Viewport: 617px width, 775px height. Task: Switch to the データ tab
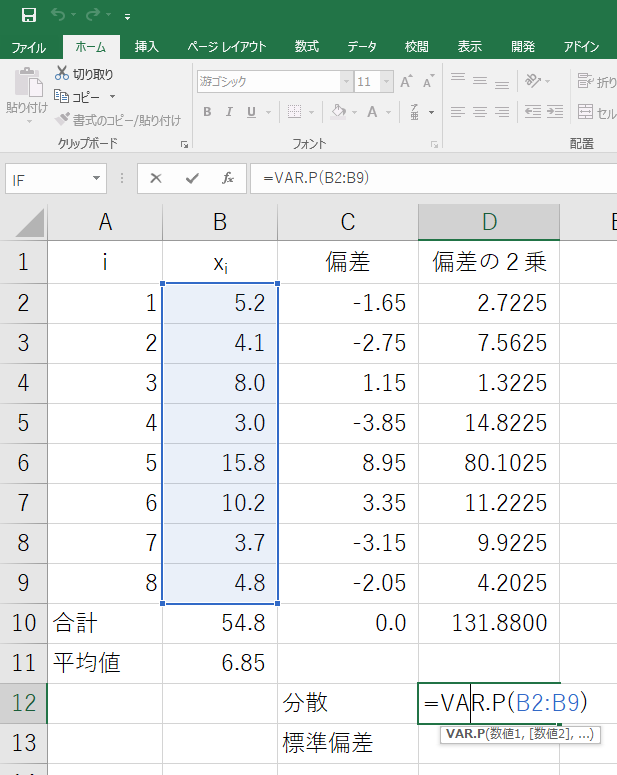tap(362, 46)
